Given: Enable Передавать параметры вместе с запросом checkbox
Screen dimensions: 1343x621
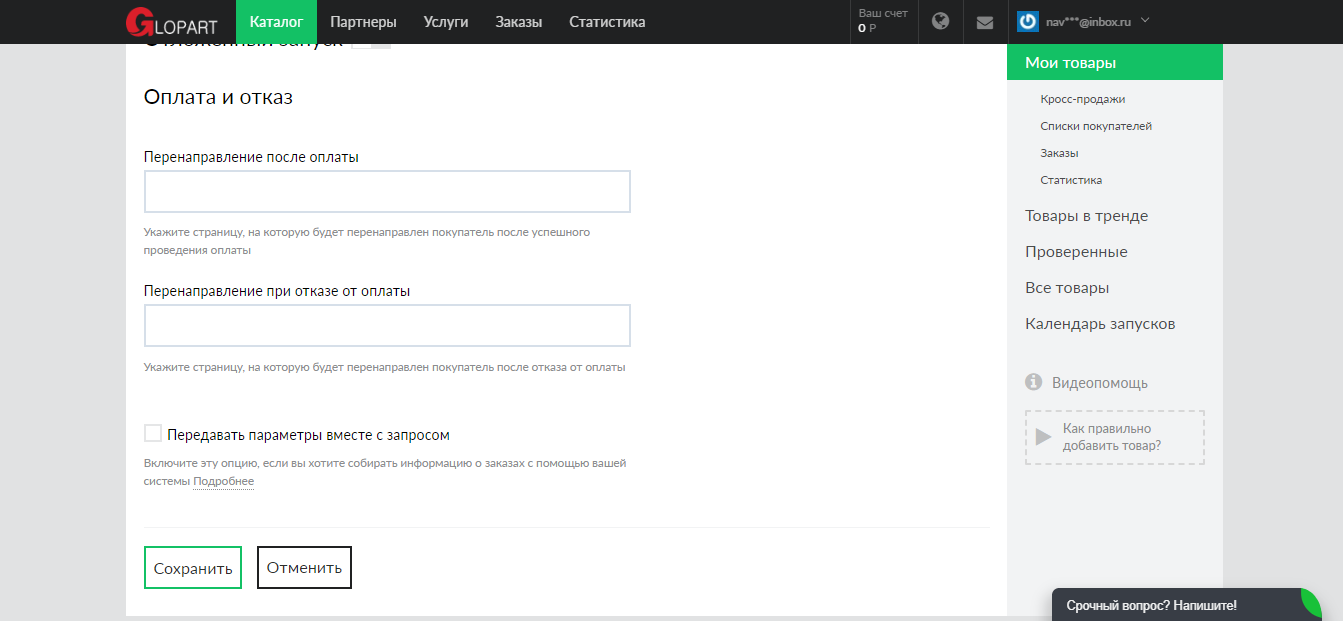Looking at the screenshot, I should (153, 434).
